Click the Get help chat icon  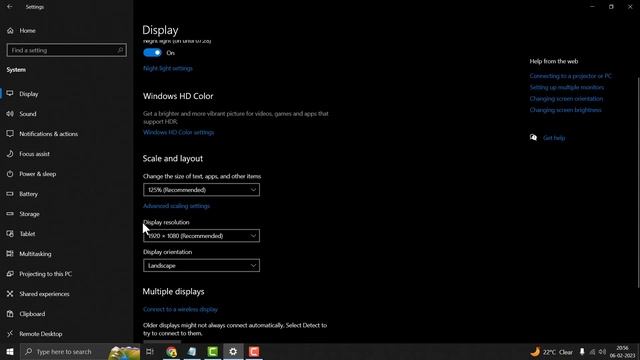point(533,138)
